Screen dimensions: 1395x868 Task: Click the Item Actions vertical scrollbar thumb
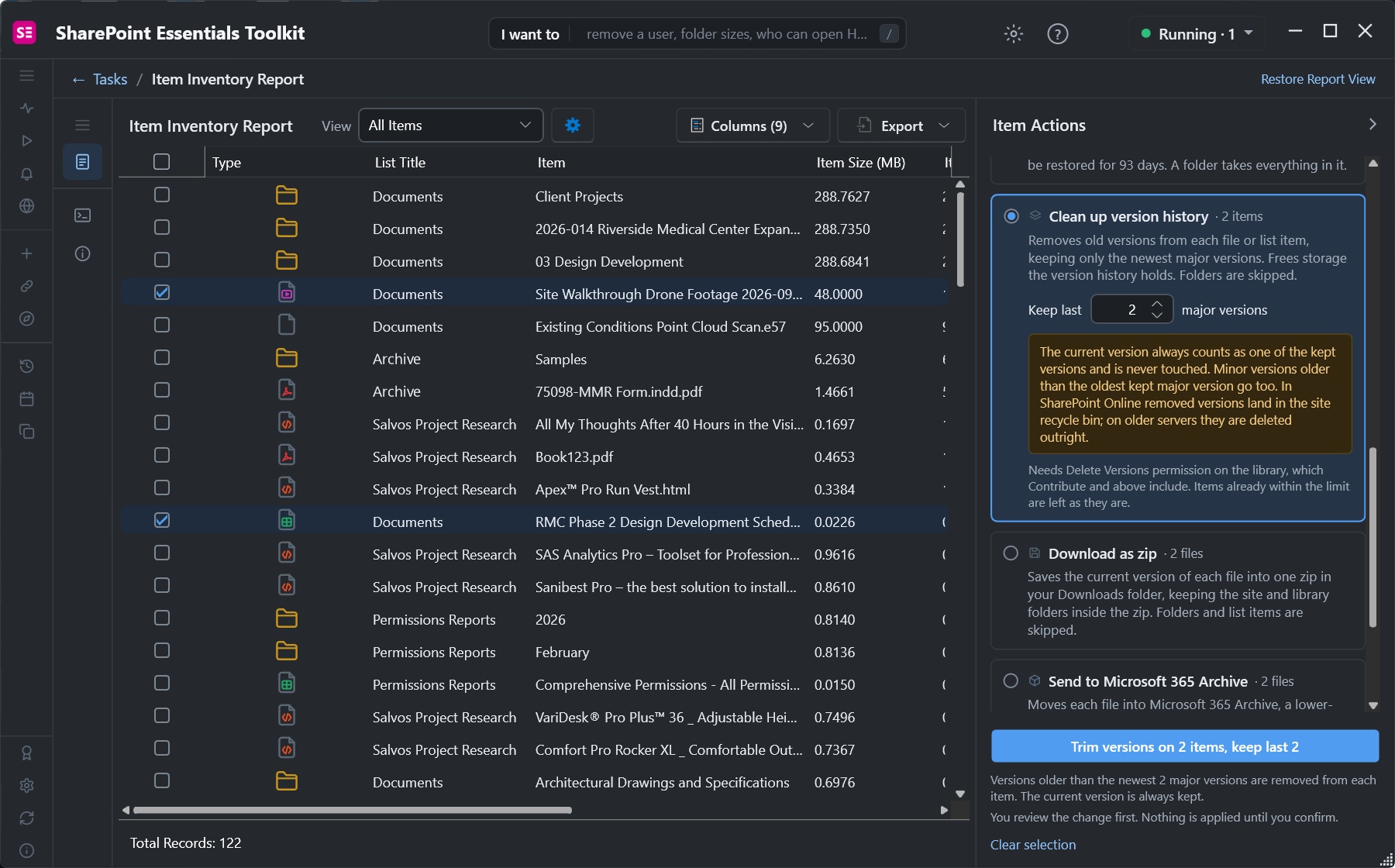point(1373,537)
